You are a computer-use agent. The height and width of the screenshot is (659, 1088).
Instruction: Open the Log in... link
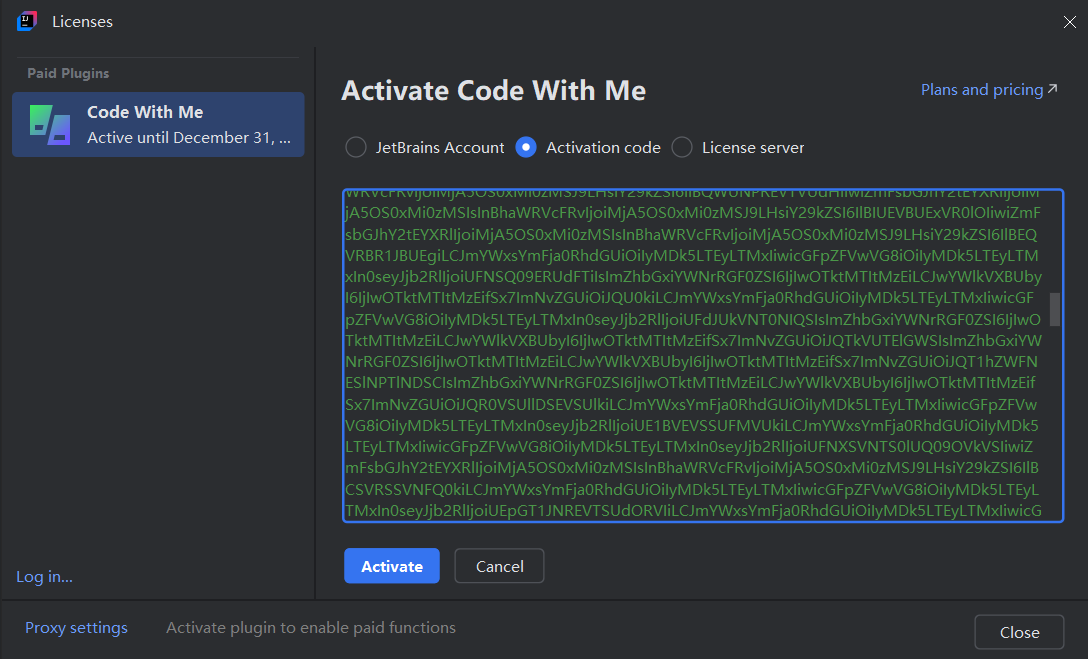coord(44,577)
